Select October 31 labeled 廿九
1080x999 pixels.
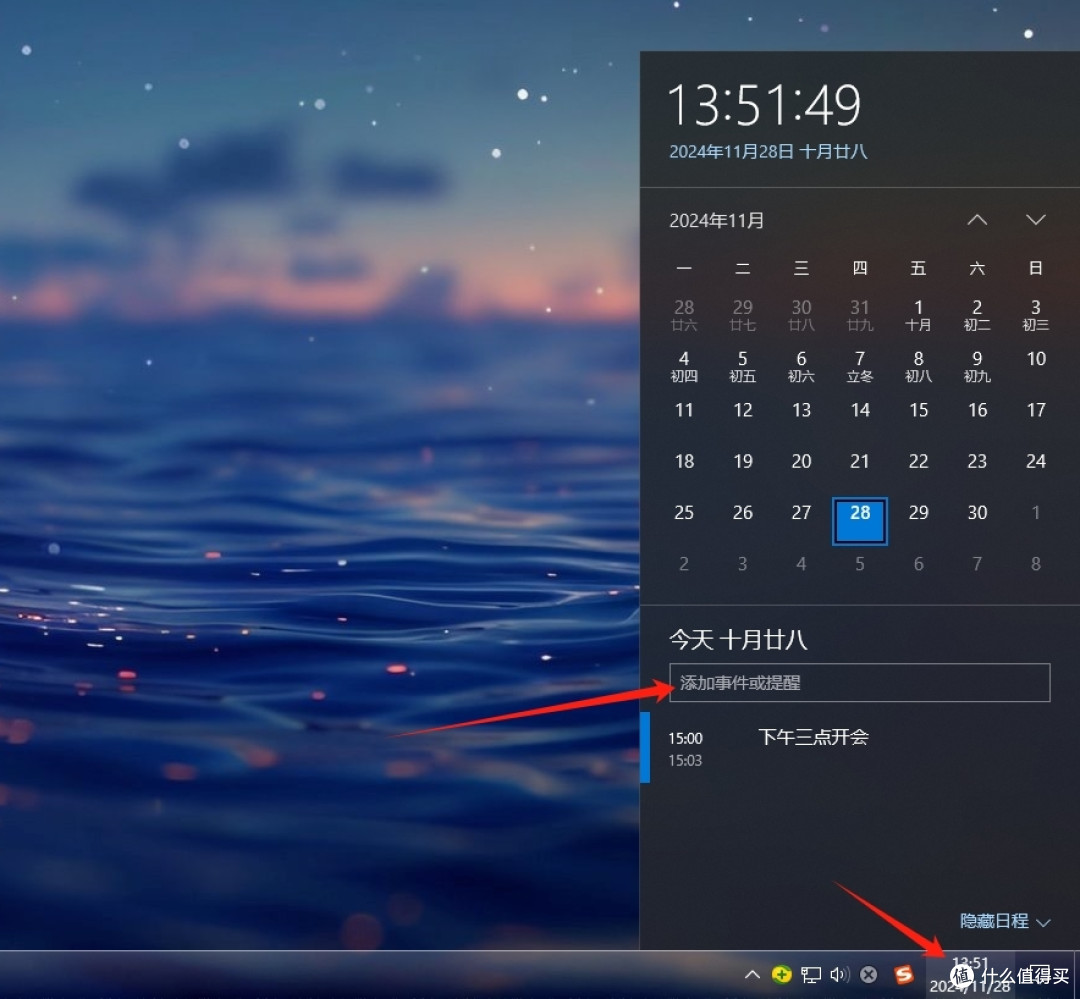pyautogui.click(x=860, y=315)
